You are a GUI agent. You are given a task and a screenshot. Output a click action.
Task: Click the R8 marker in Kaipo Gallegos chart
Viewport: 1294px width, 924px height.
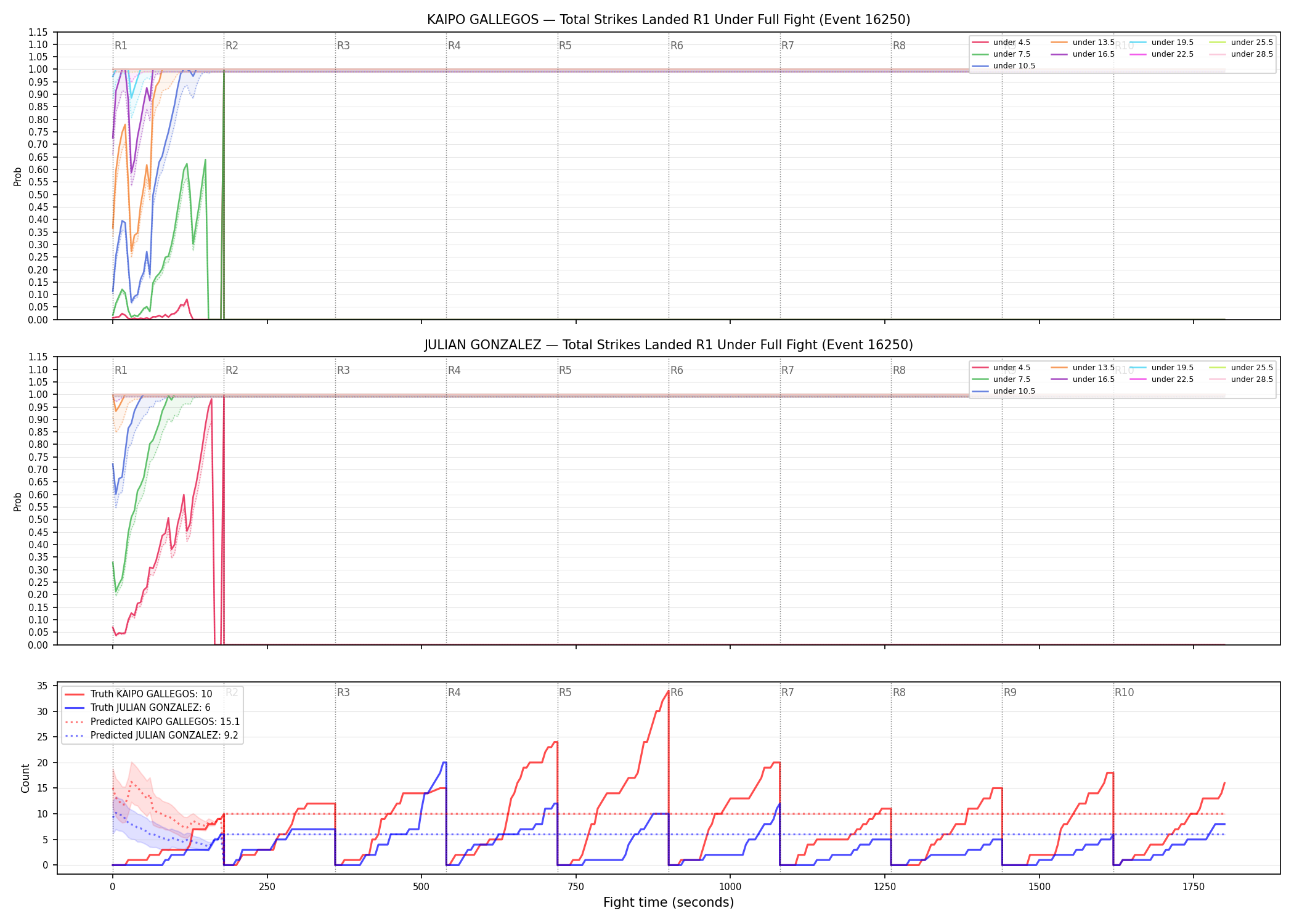click(899, 46)
